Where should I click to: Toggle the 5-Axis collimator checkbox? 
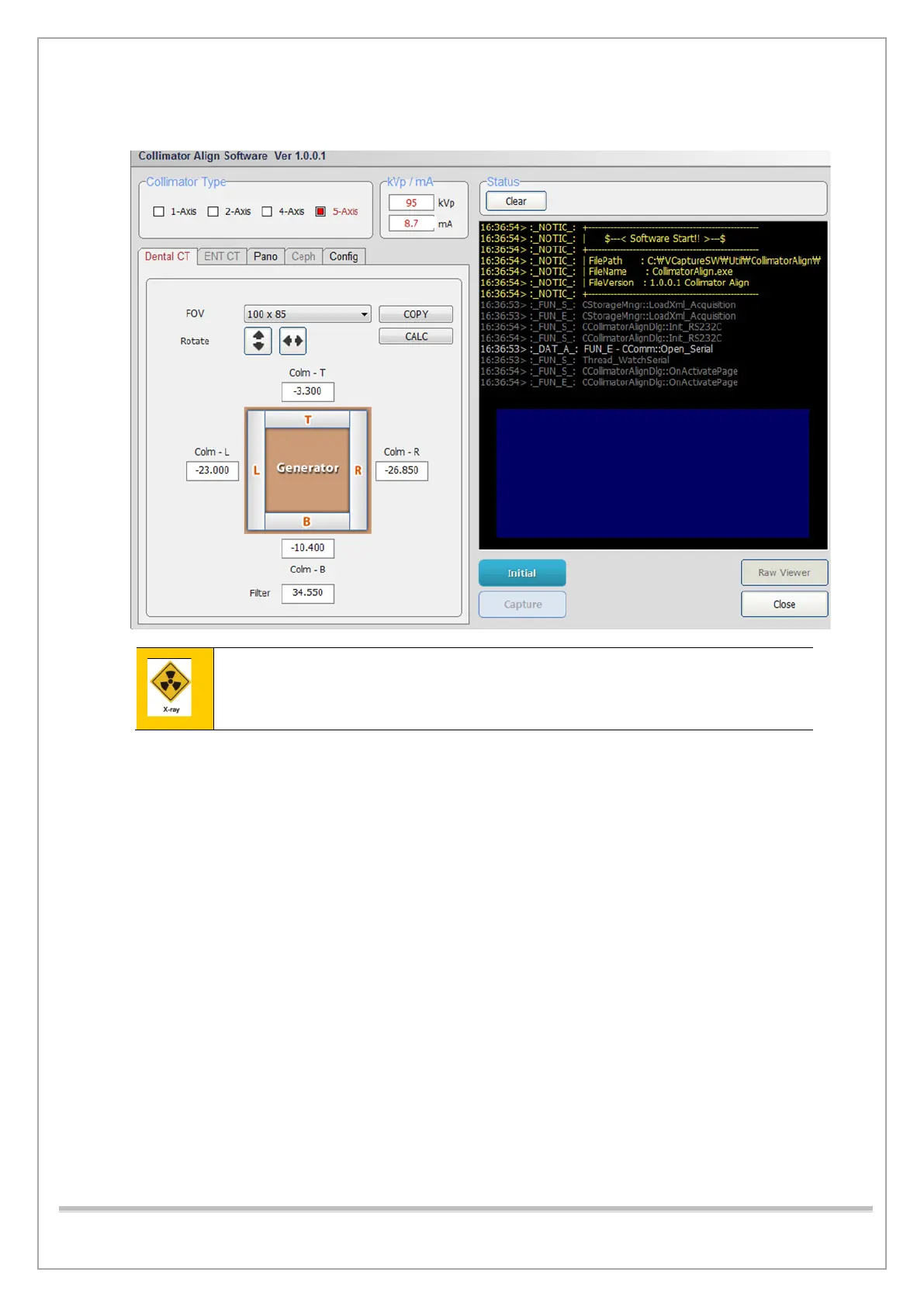pos(320,211)
